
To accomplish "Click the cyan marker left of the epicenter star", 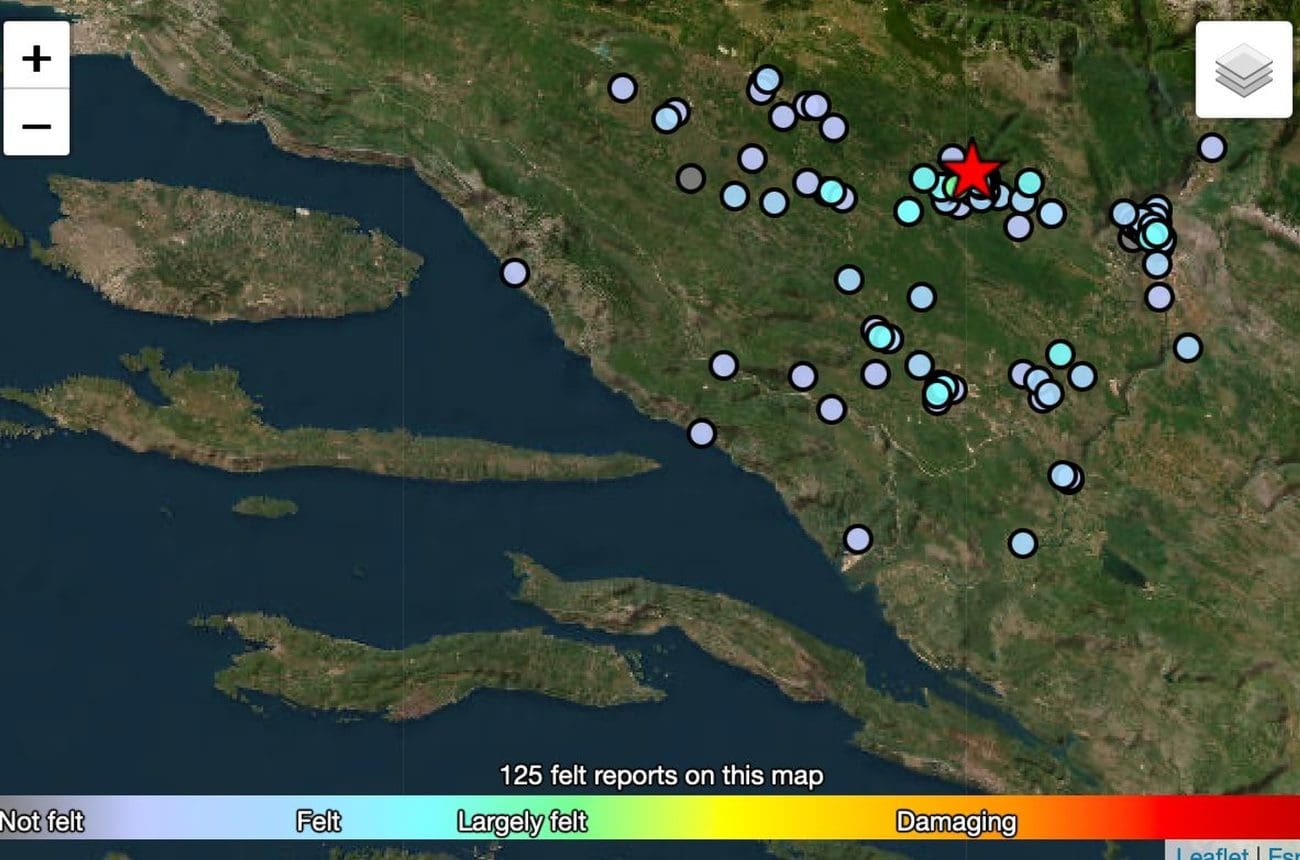I will tap(923, 179).
